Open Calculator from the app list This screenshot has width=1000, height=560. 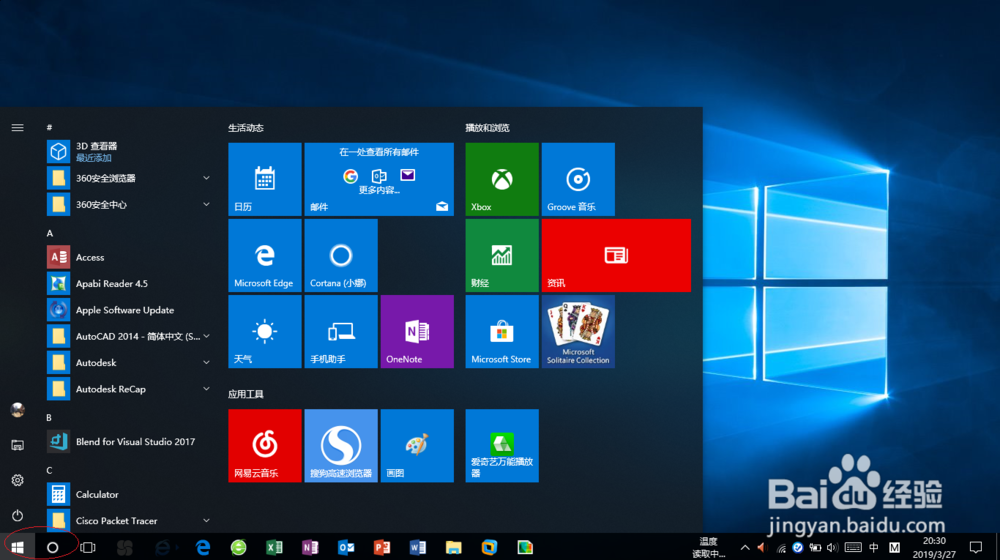tap(129, 494)
